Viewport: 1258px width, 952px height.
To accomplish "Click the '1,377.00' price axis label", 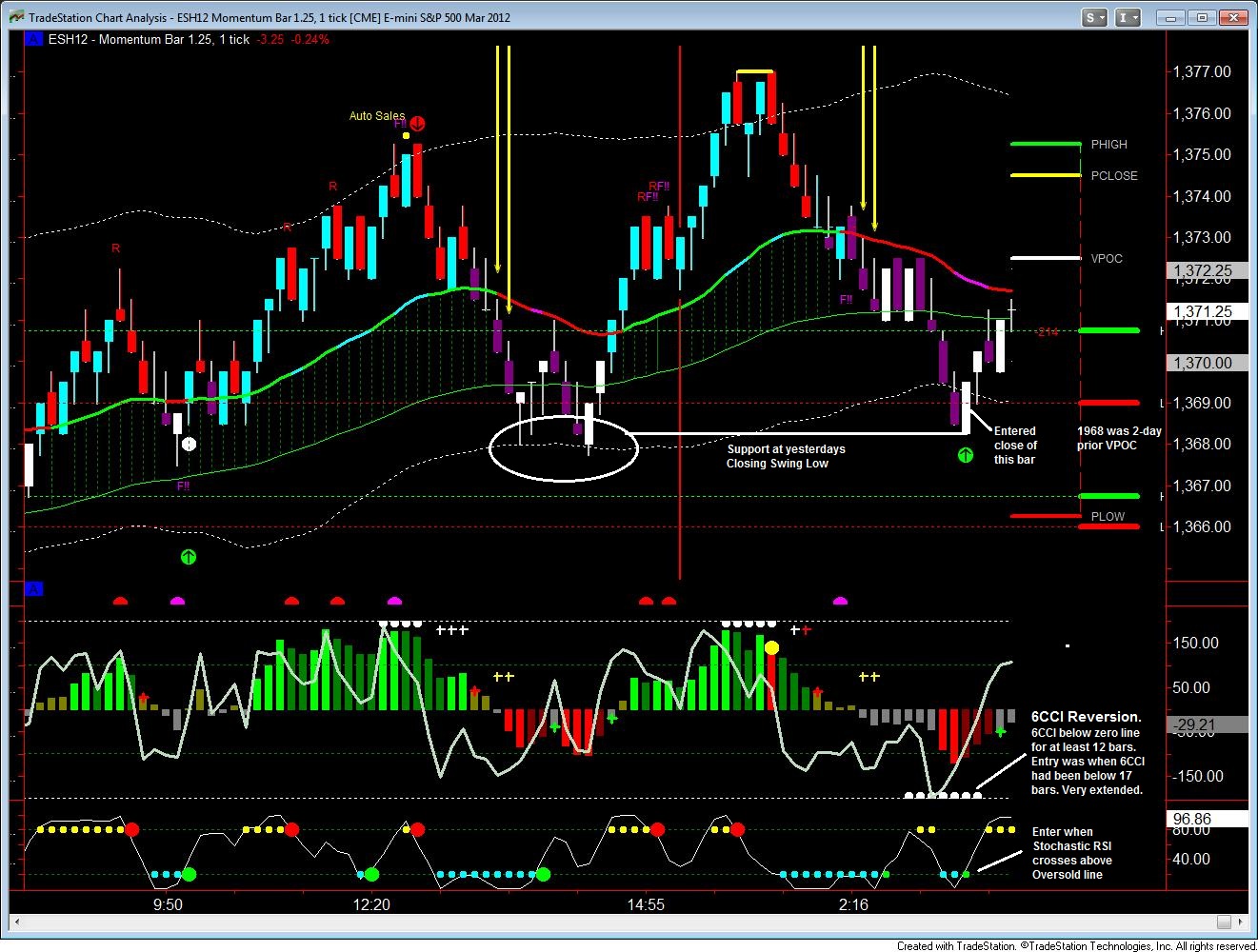I will pos(1201,71).
